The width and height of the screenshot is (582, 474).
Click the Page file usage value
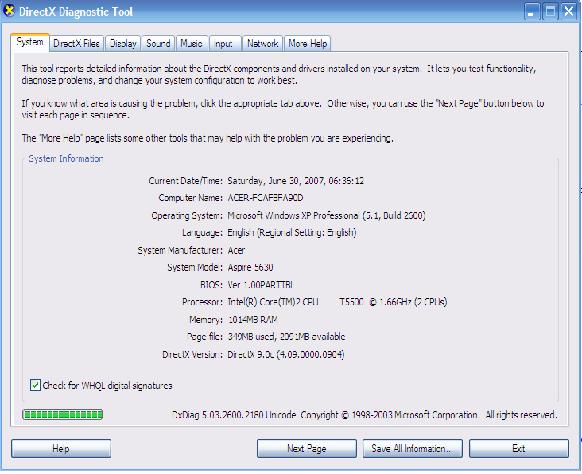pyautogui.click(x=286, y=337)
